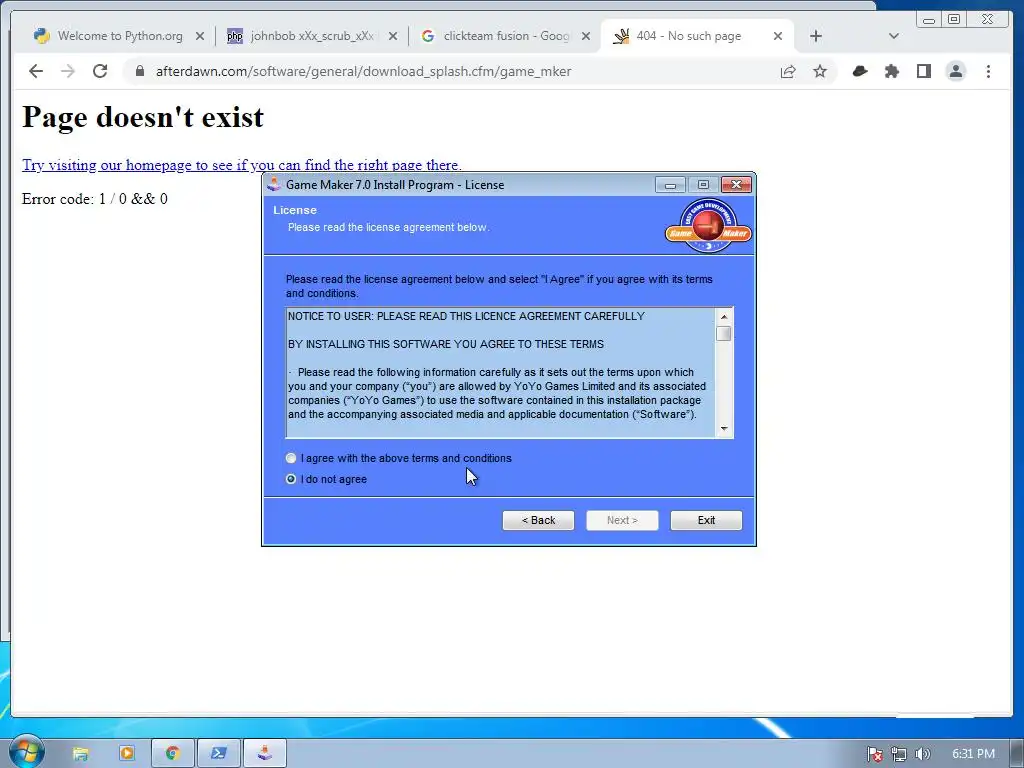
Task: Open the Windows Start menu
Action: [x=26, y=752]
